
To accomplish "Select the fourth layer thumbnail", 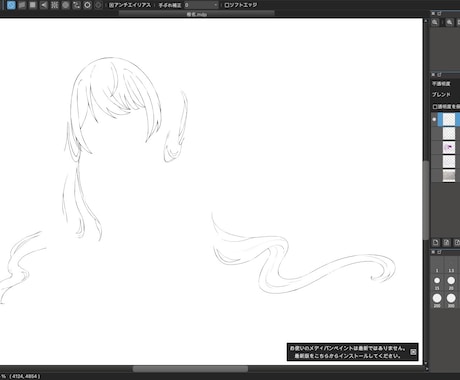I will (x=449, y=161).
